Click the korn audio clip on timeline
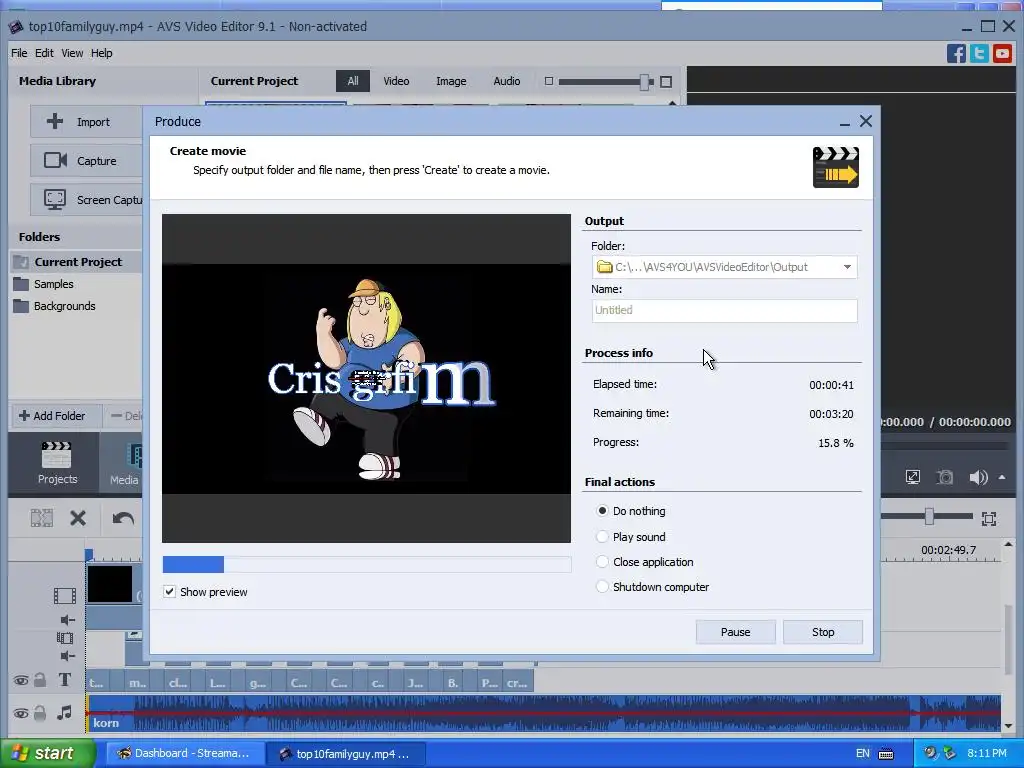The image size is (1024, 768). [x=543, y=713]
